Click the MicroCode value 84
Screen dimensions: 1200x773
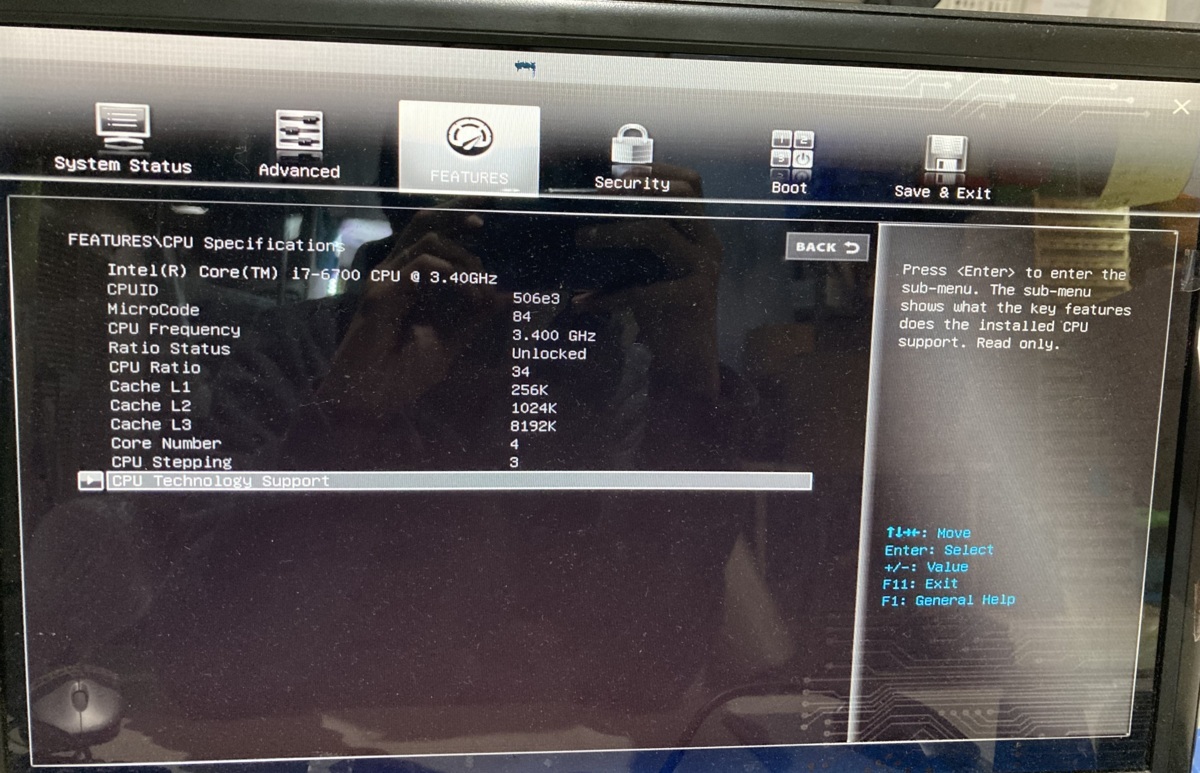click(521, 316)
